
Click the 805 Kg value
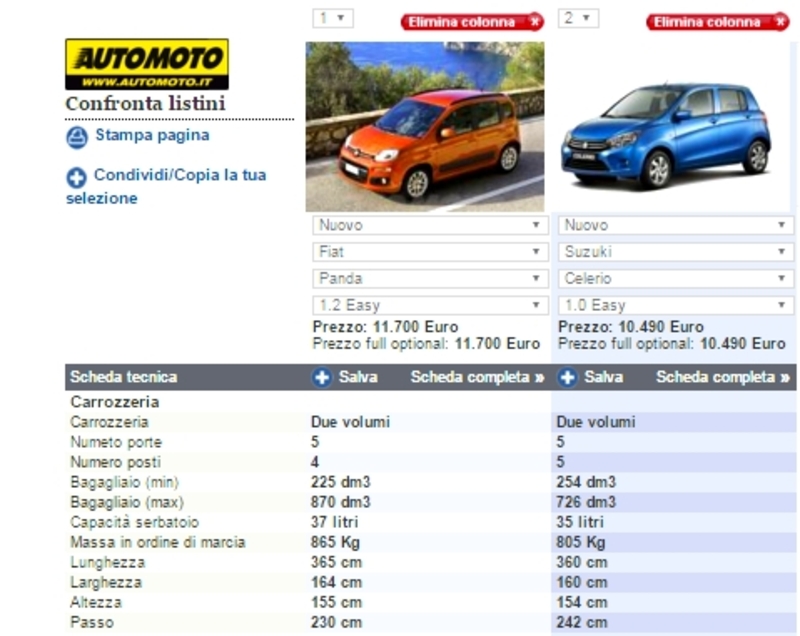tap(581, 542)
